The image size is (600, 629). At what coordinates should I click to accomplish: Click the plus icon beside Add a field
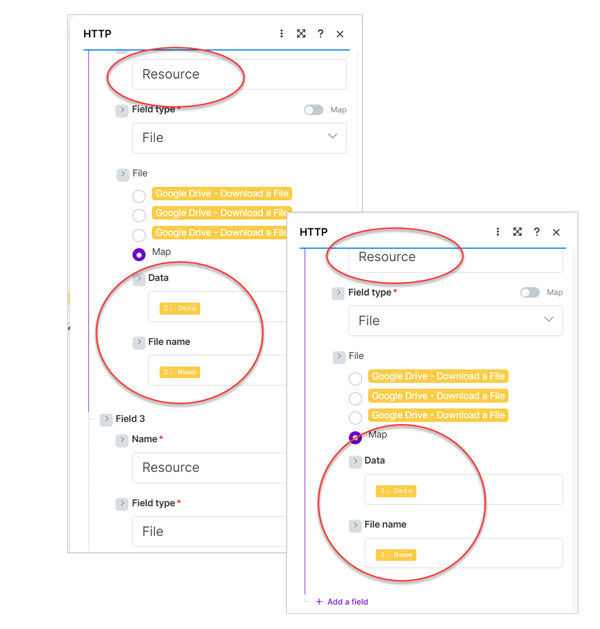click(x=319, y=602)
